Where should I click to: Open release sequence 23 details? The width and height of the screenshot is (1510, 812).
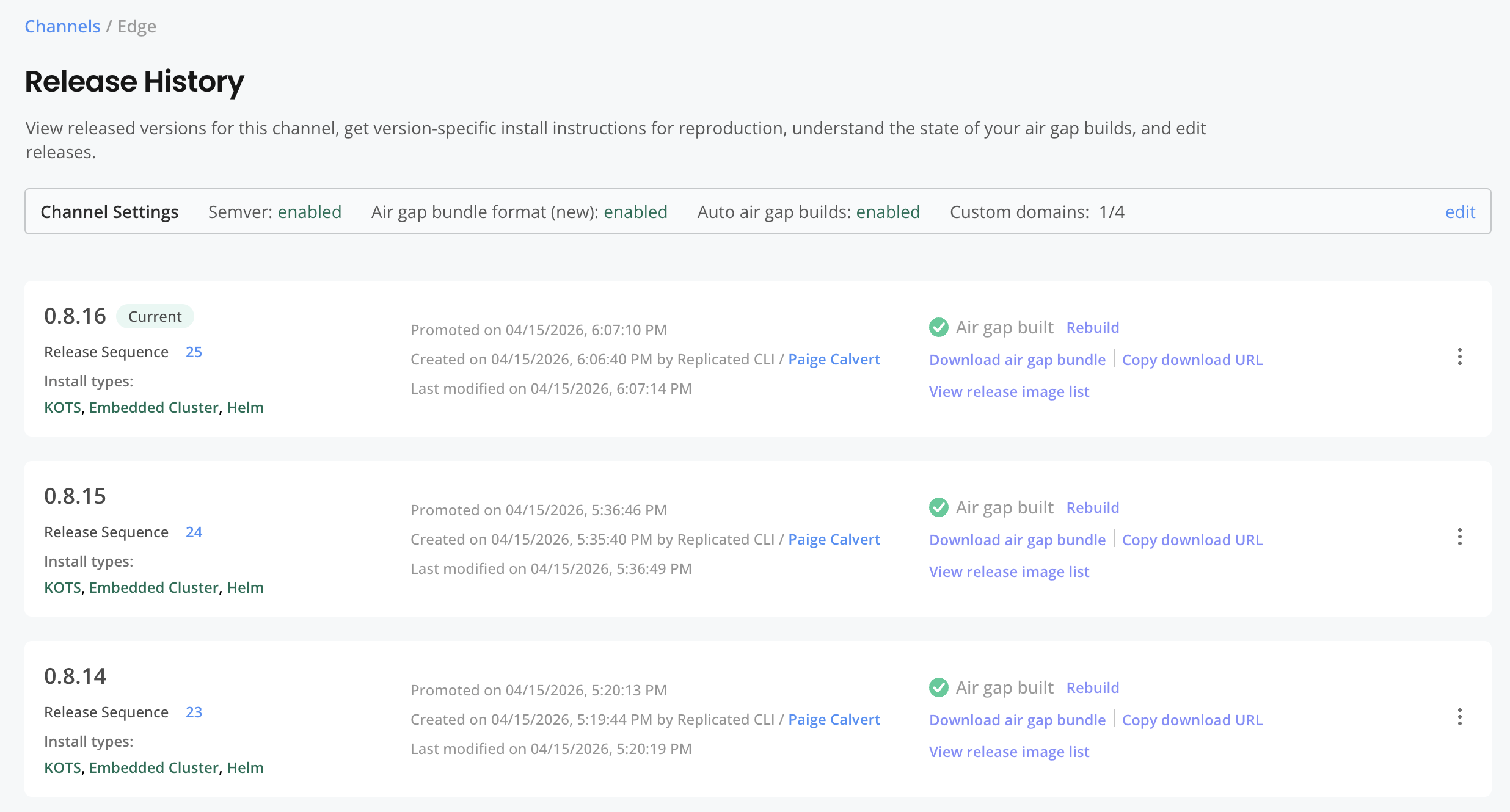(194, 712)
